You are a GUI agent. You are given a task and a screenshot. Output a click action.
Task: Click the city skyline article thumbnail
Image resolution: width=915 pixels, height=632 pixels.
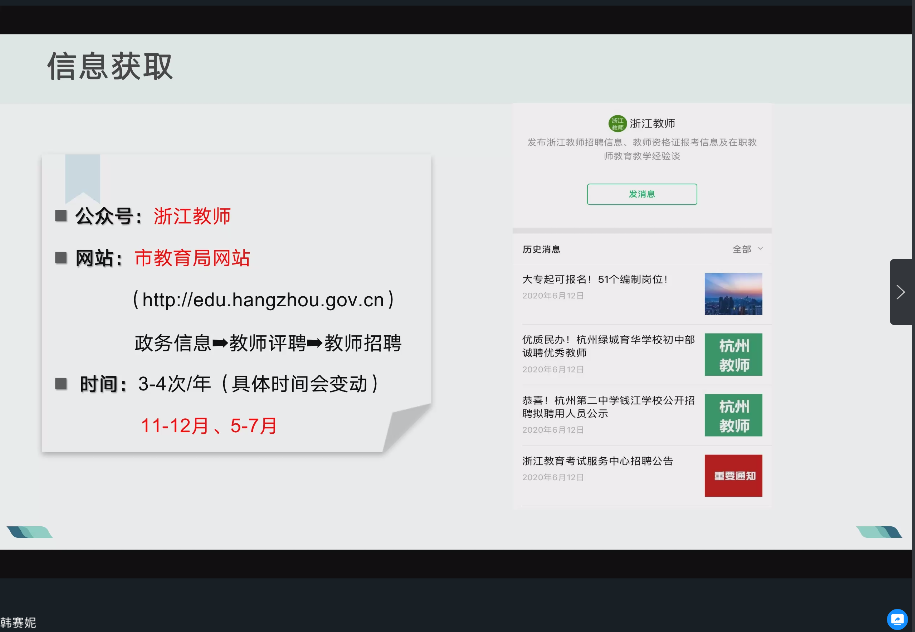point(733,294)
